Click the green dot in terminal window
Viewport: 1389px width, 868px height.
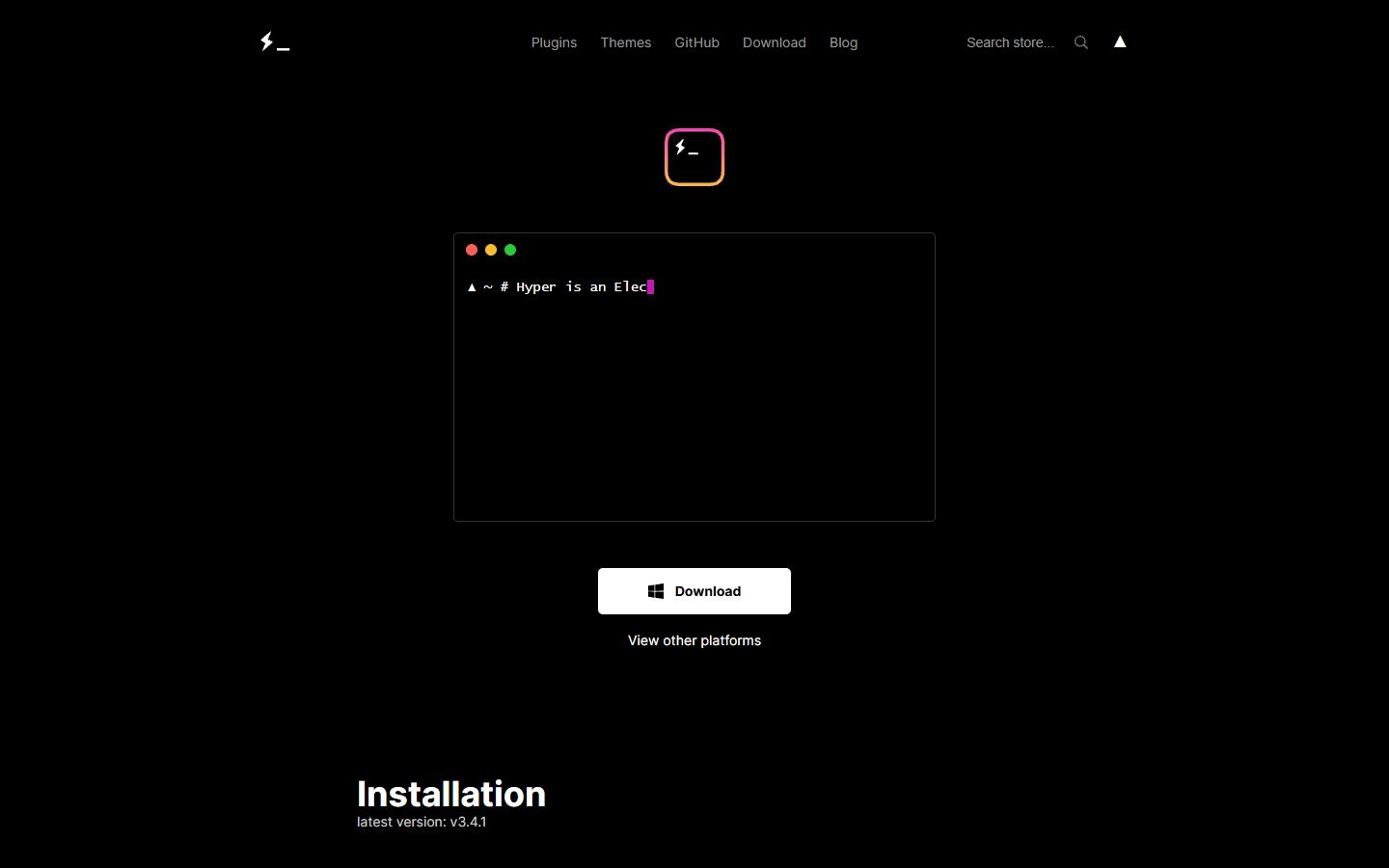pyautogui.click(x=510, y=250)
